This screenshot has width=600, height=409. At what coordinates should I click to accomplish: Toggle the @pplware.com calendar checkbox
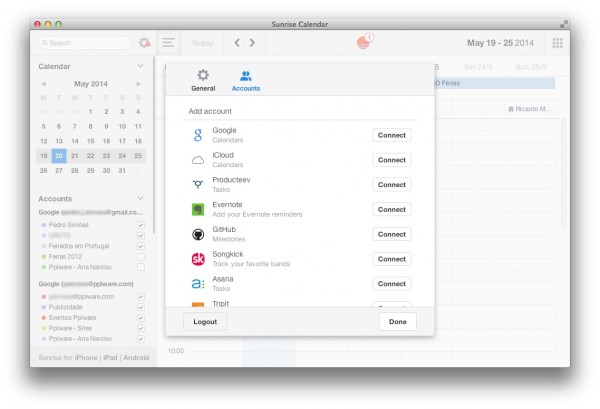pyautogui.click(x=141, y=297)
